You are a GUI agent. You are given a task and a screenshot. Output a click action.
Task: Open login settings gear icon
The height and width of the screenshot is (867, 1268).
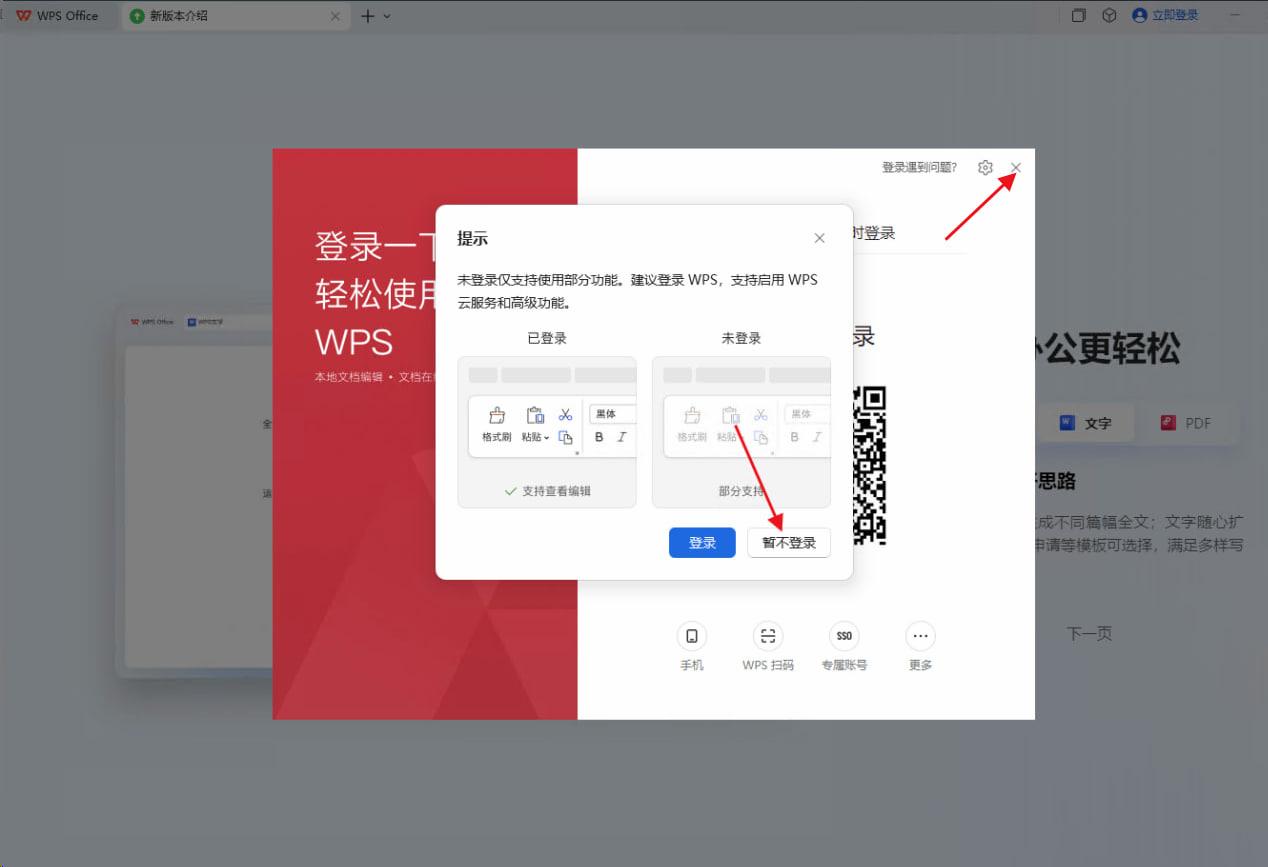pos(985,168)
